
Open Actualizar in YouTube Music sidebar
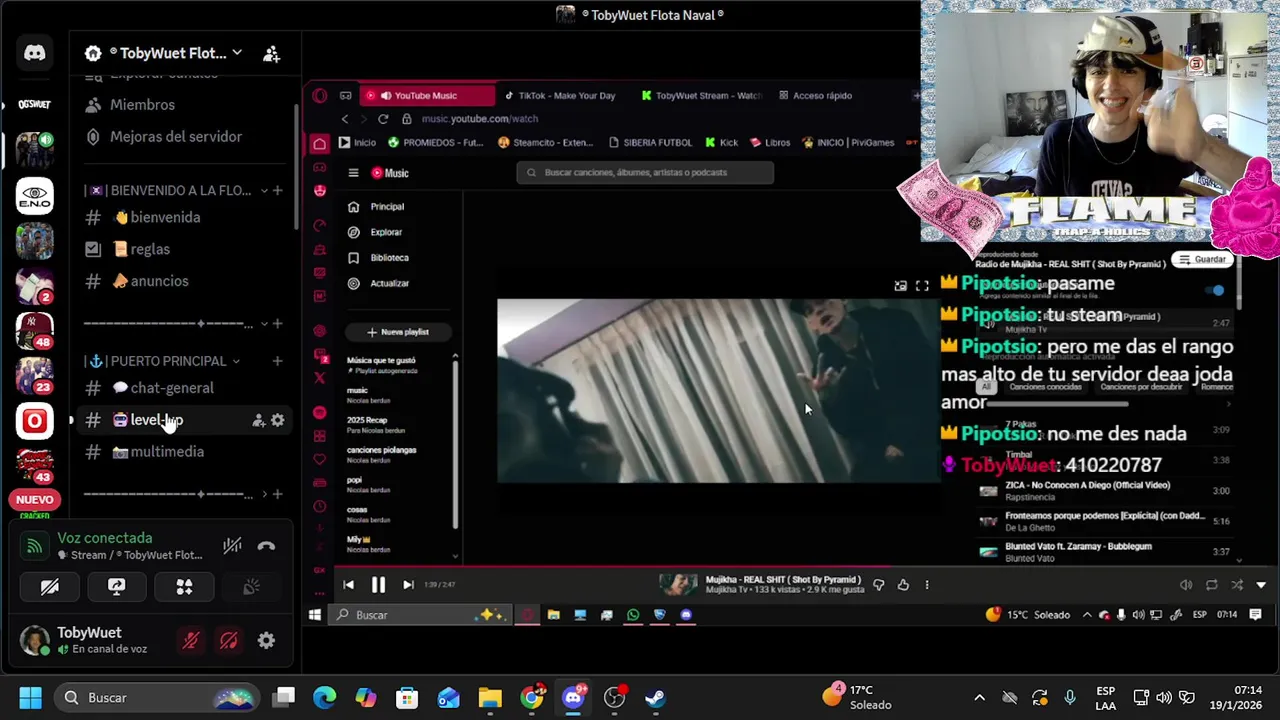(x=379, y=283)
